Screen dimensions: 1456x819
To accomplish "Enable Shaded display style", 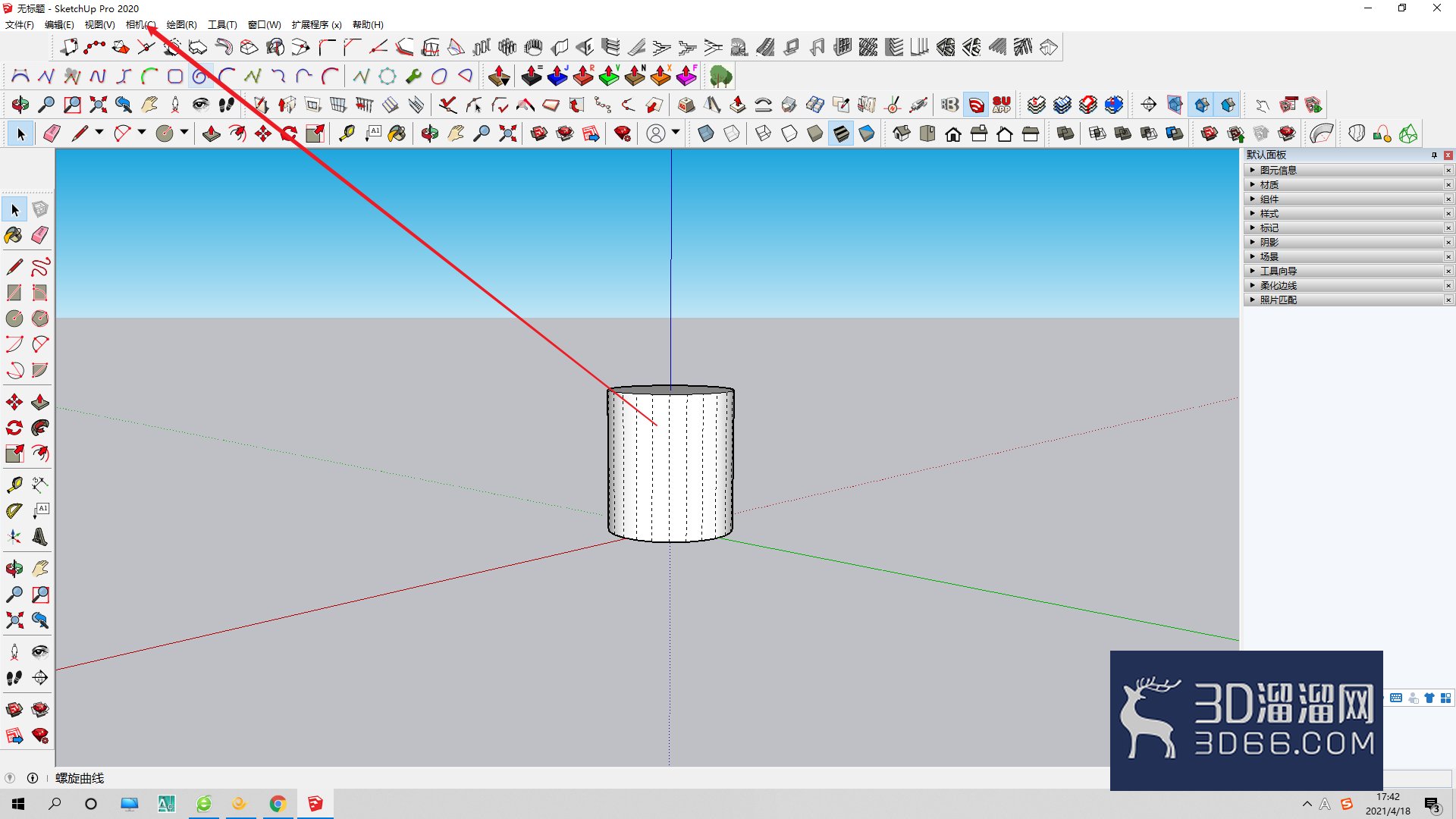I will (815, 134).
